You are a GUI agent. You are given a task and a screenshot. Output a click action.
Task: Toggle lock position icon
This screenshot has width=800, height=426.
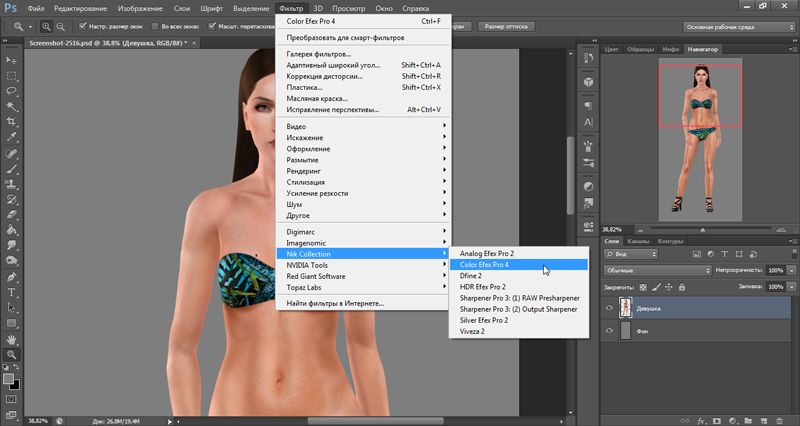pyautogui.click(x=669, y=288)
